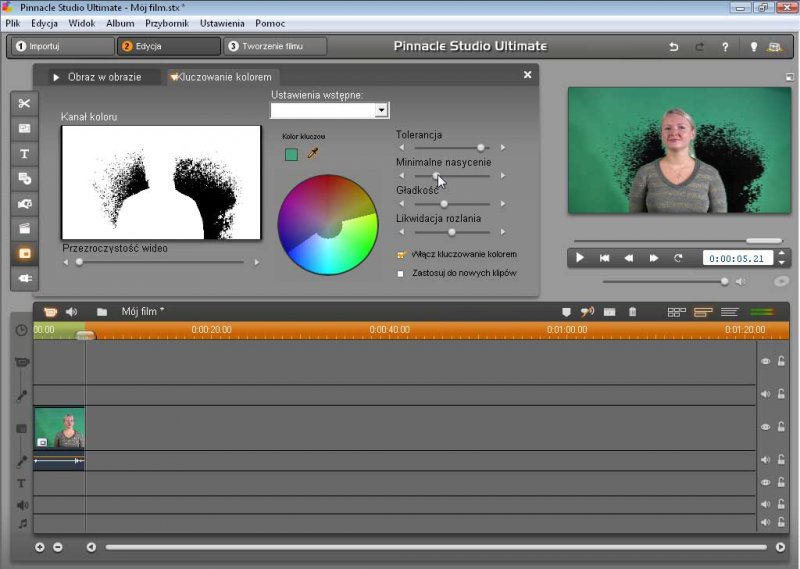Increase Tolerancja with right arrow
Screen dimensions: 800x569
(503, 147)
